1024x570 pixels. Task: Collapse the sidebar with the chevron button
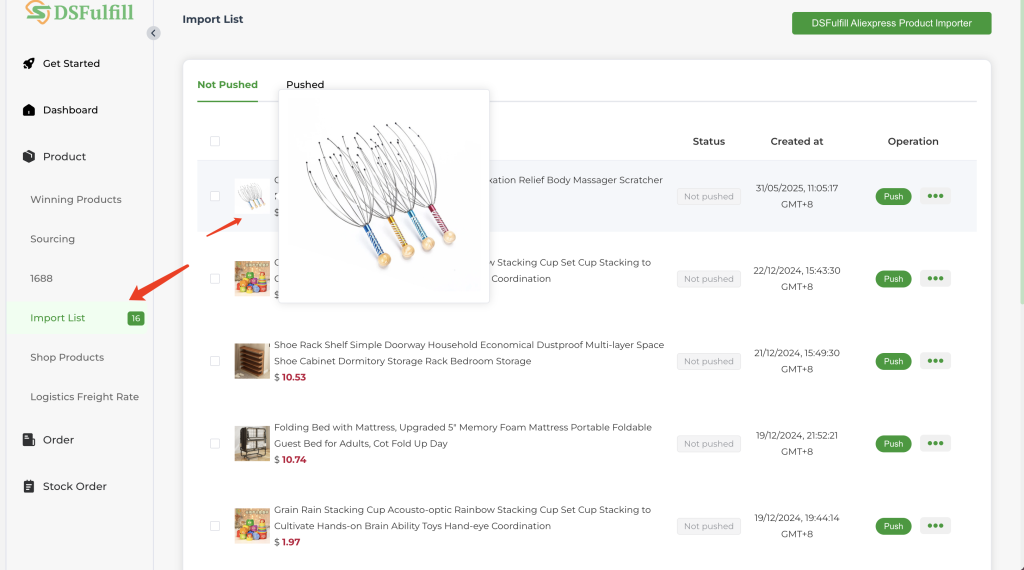pyautogui.click(x=153, y=33)
